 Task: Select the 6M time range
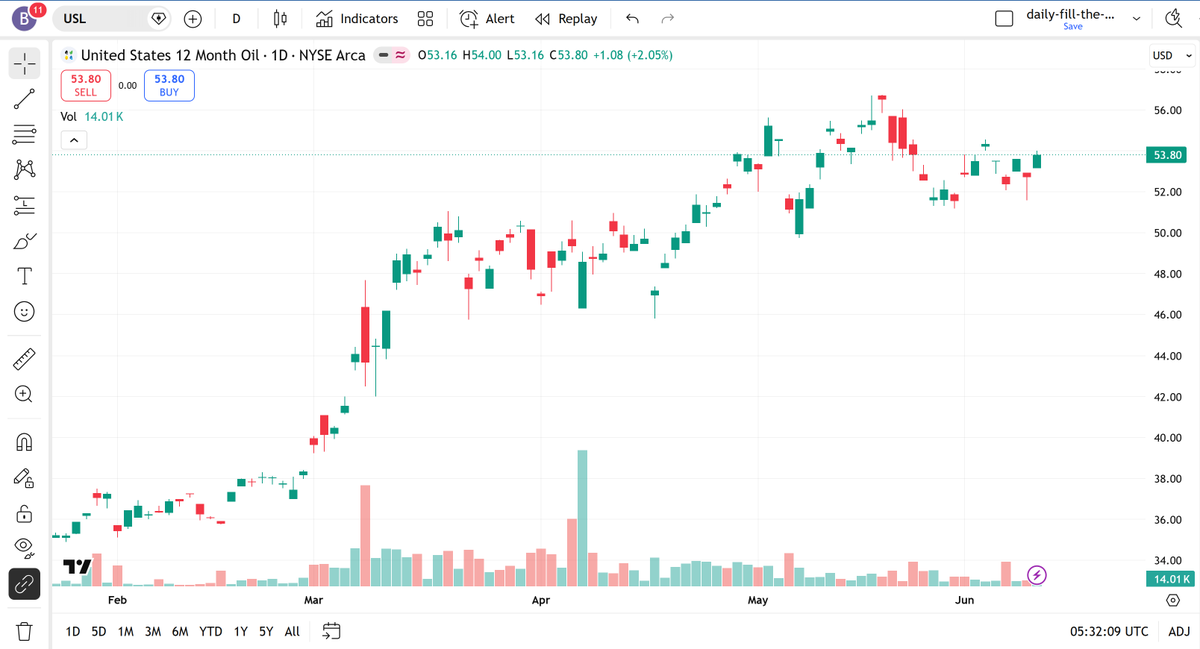coord(180,631)
